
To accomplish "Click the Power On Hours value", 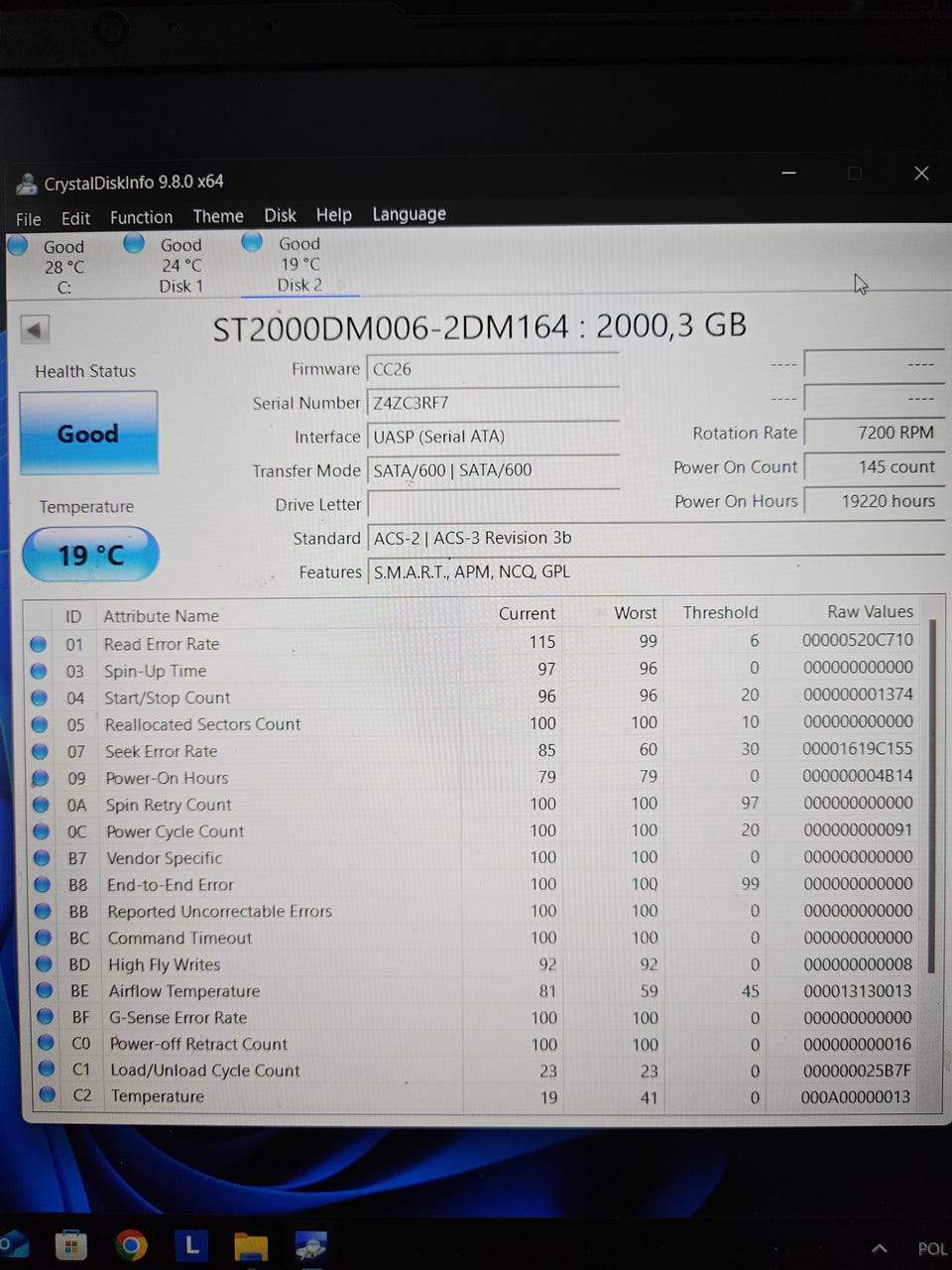I will coord(873,501).
